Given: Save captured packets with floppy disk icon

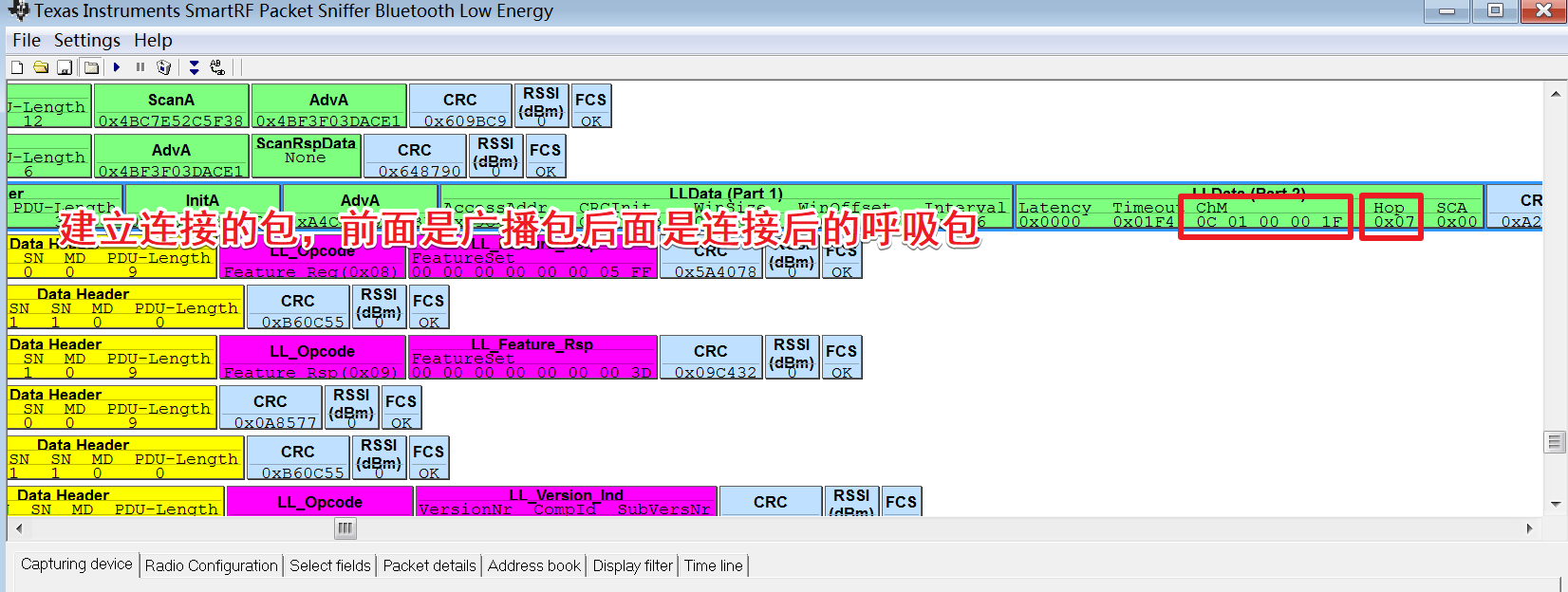Looking at the screenshot, I should (x=65, y=67).
